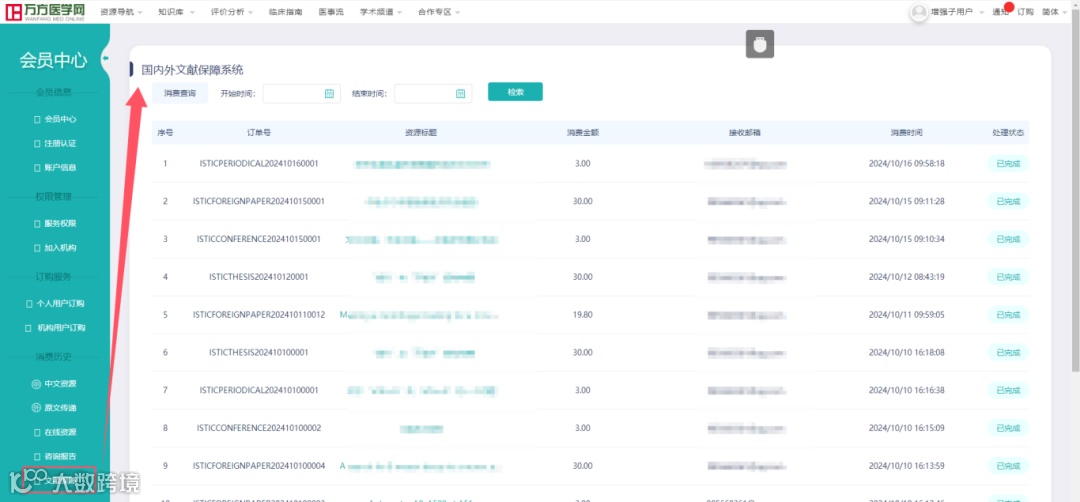The height and width of the screenshot is (502, 1080).
Task: Expand the 评价分析 dropdown menu
Action: pyautogui.click(x=231, y=12)
